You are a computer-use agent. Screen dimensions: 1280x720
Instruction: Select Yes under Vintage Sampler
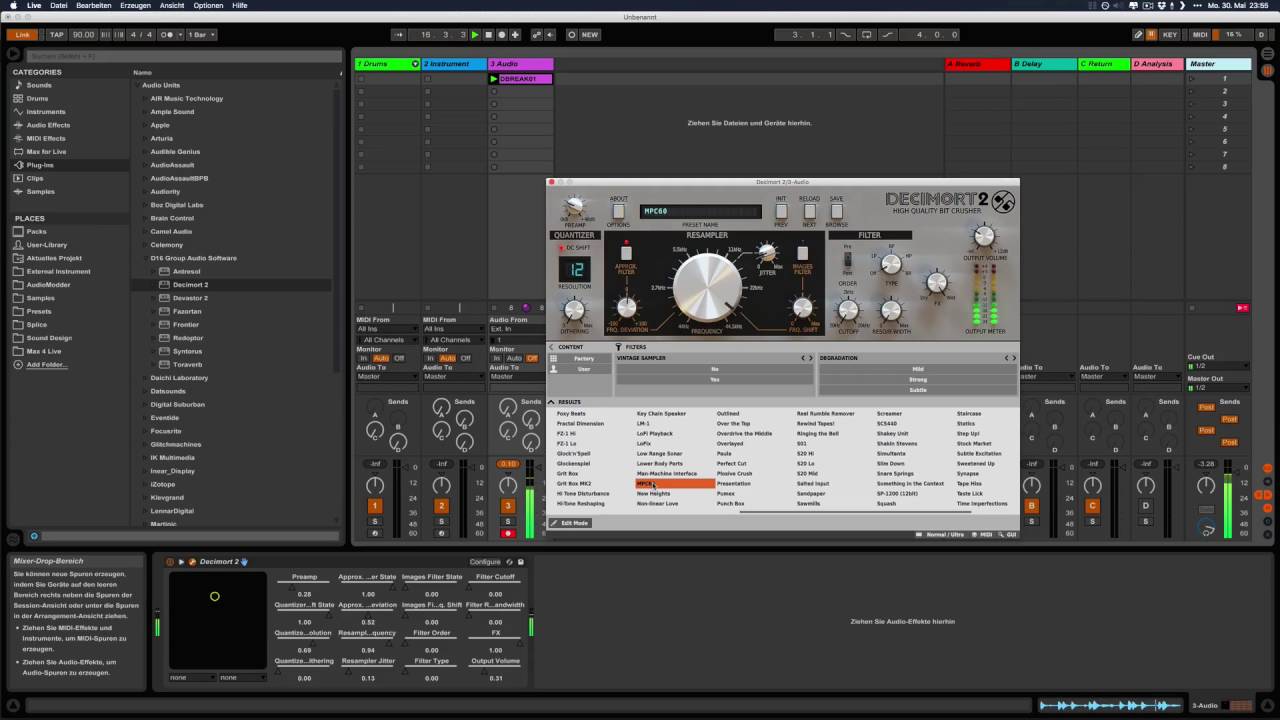(715, 379)
